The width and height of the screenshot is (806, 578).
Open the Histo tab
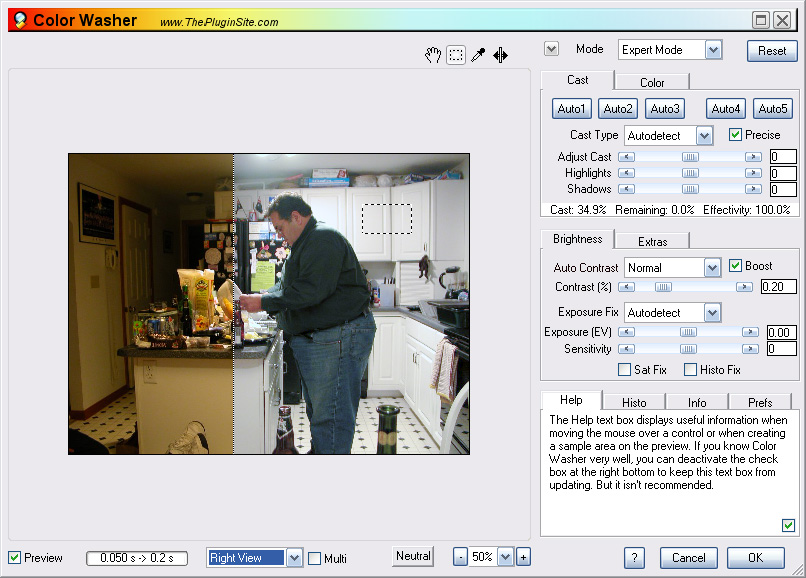coord(634,403)
